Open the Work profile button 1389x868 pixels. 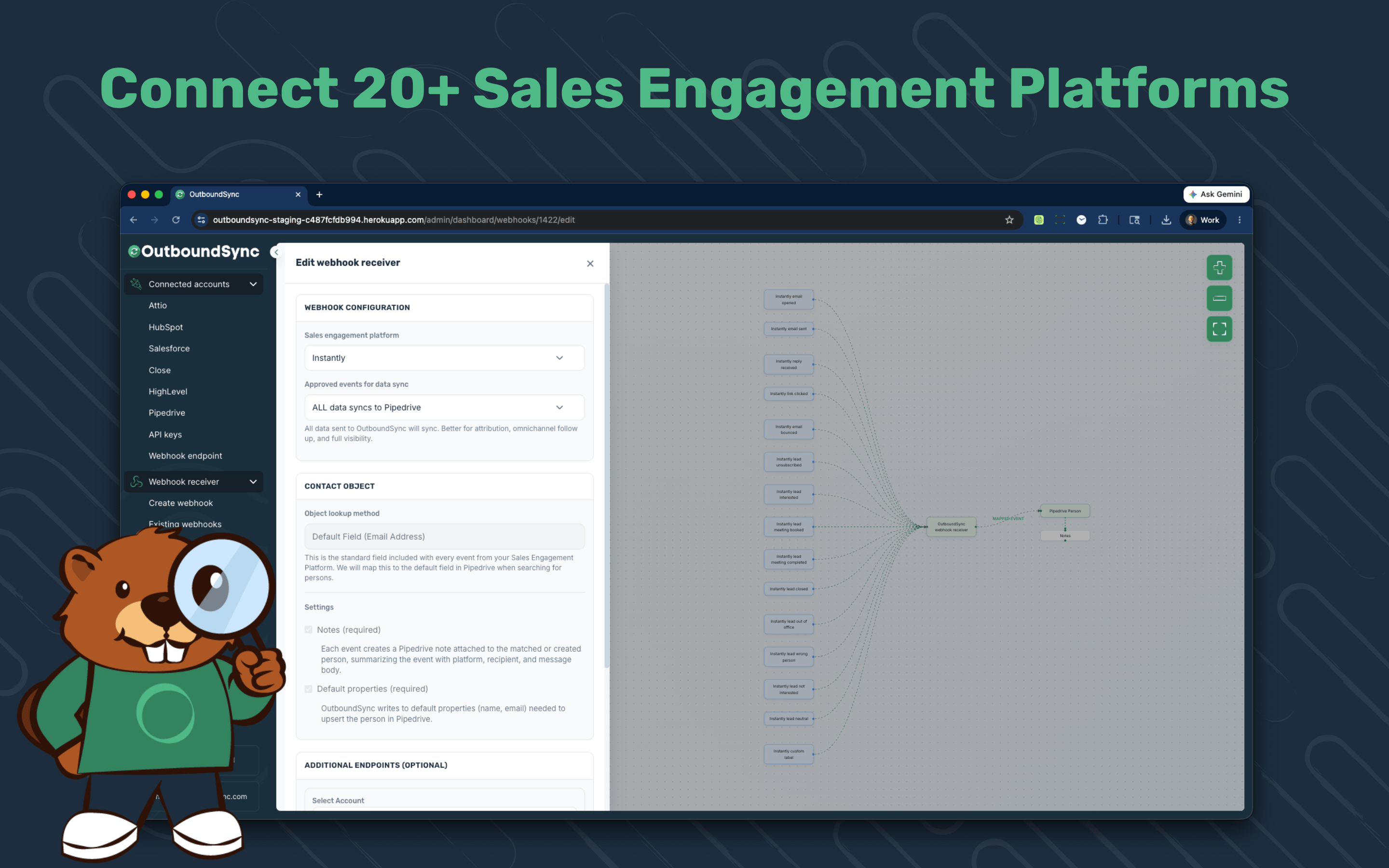1202,220
